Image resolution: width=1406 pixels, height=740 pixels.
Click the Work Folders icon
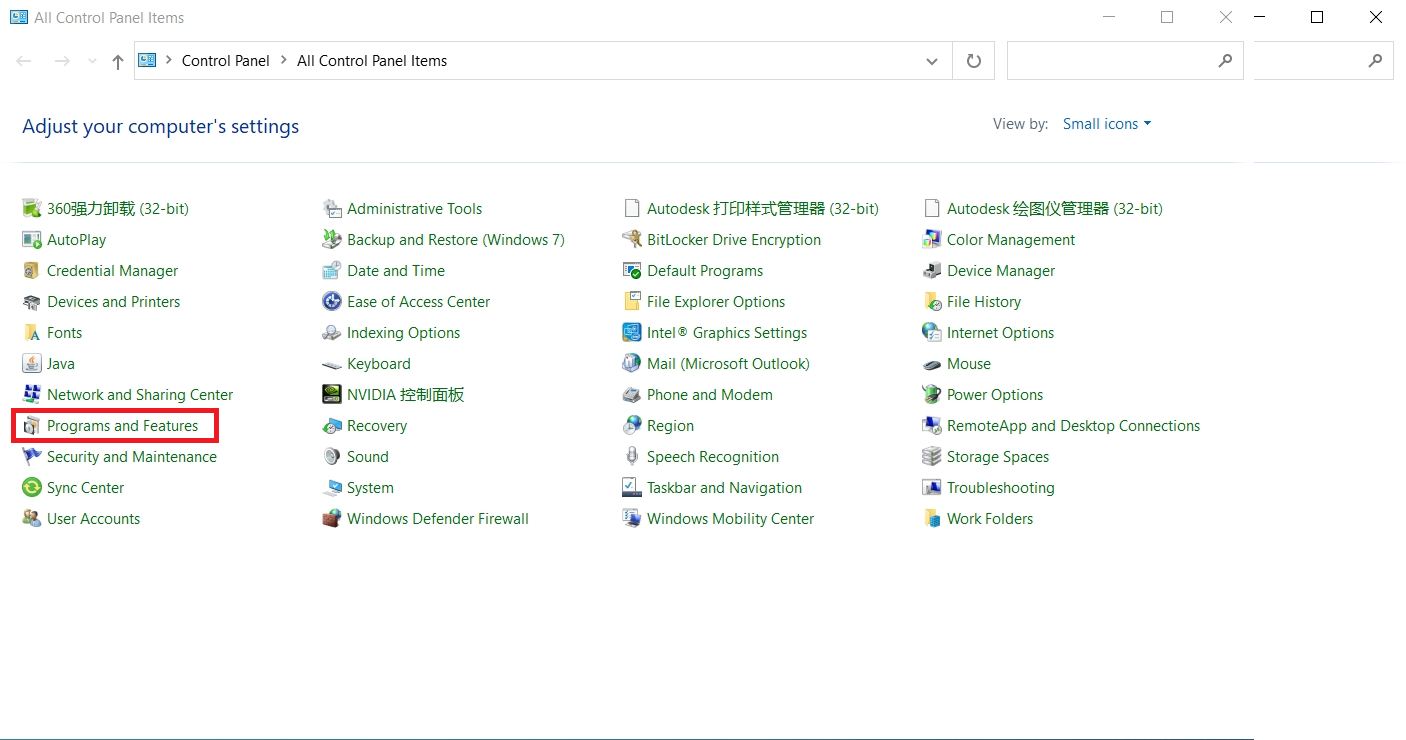[x=931, y=518]
